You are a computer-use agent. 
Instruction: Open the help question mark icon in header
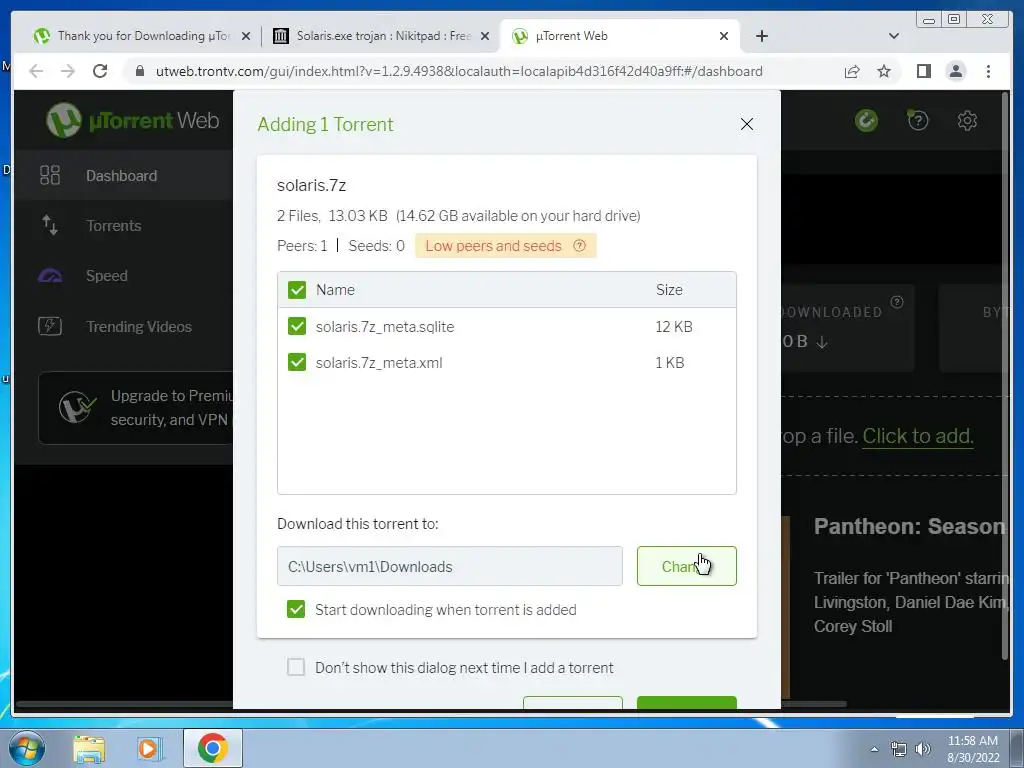pyautogui.click(x=918, y=120)
